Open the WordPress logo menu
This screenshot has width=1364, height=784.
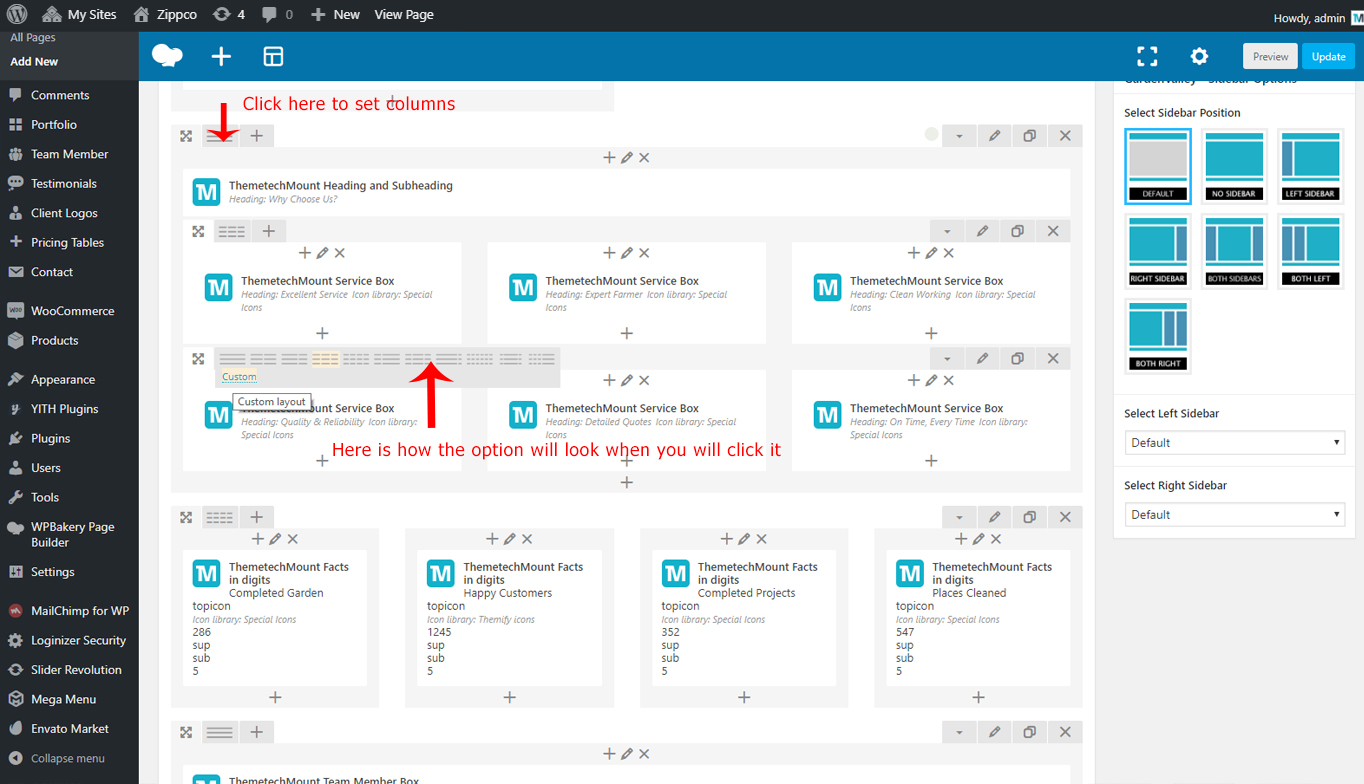(16, 15)
